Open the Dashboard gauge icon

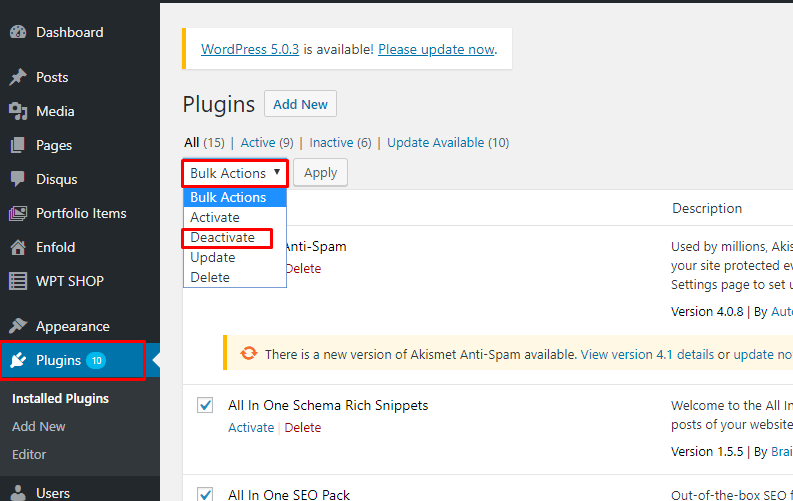(x=18, y=32)
